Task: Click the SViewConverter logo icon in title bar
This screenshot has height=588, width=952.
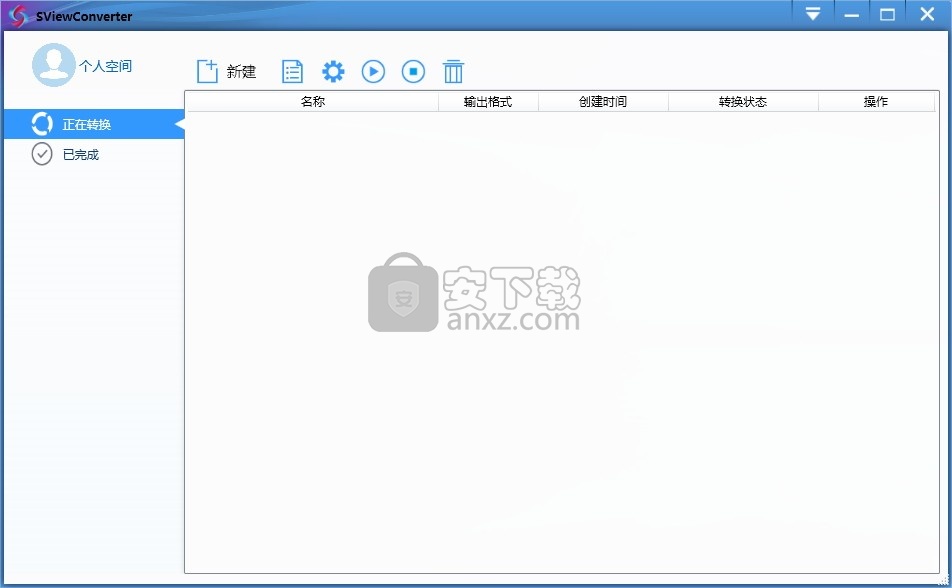Action: [18, 16]
